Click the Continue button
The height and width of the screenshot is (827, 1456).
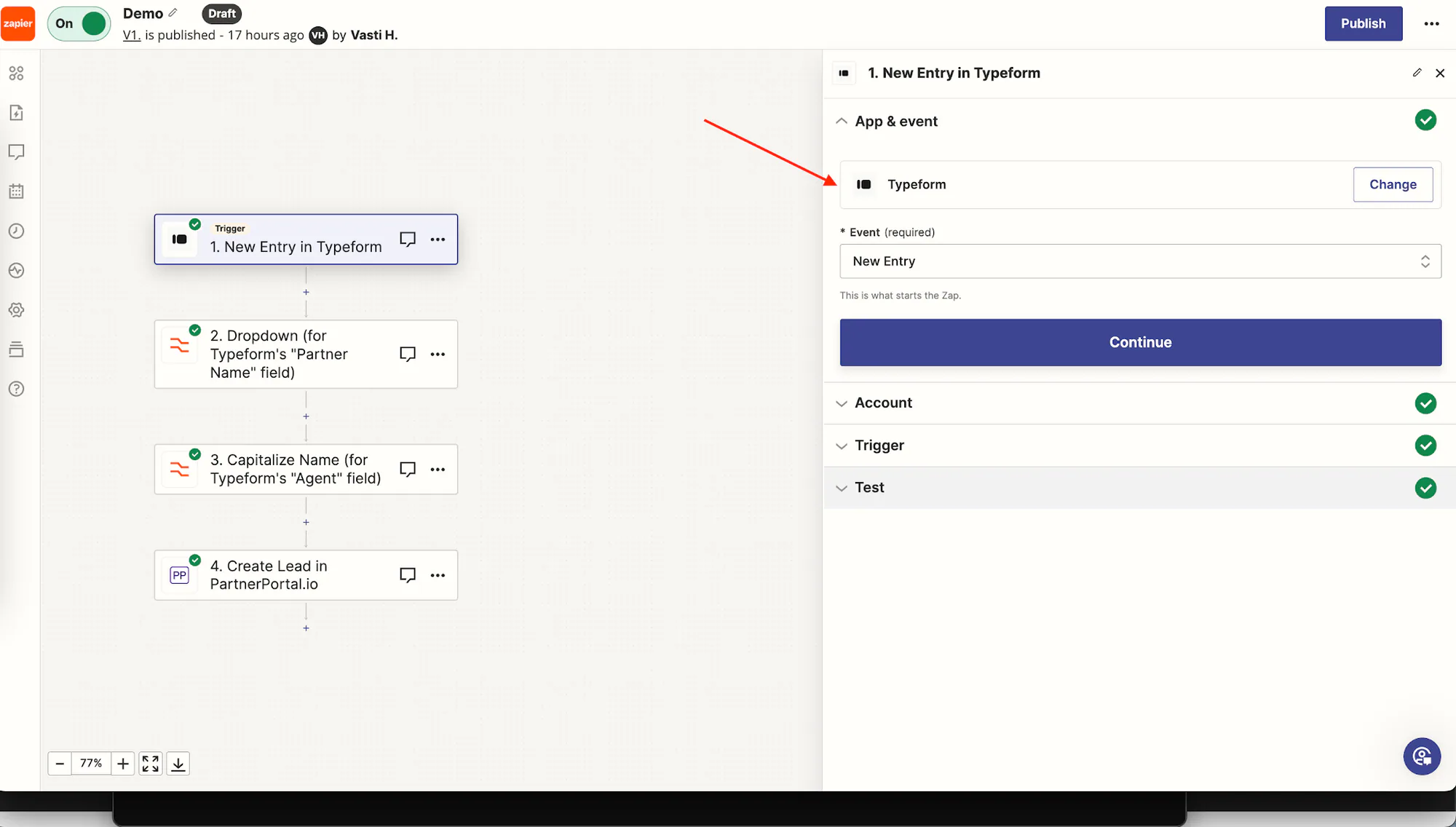[x=1140, y=342]
